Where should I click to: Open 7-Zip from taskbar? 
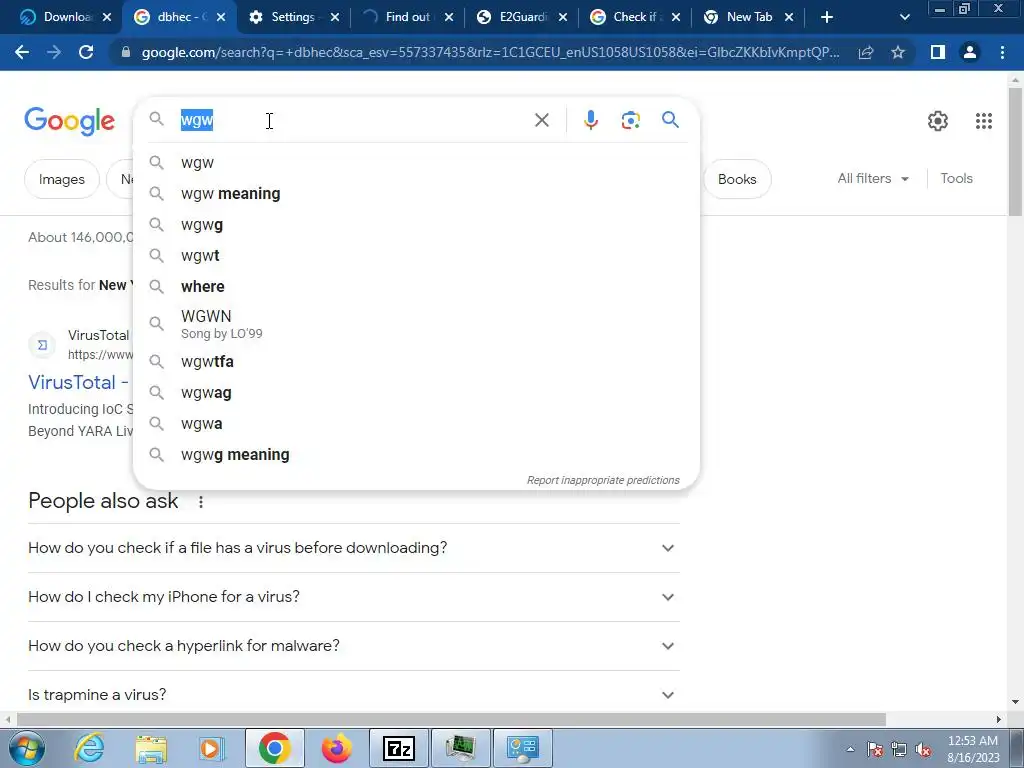coord(398,748)
